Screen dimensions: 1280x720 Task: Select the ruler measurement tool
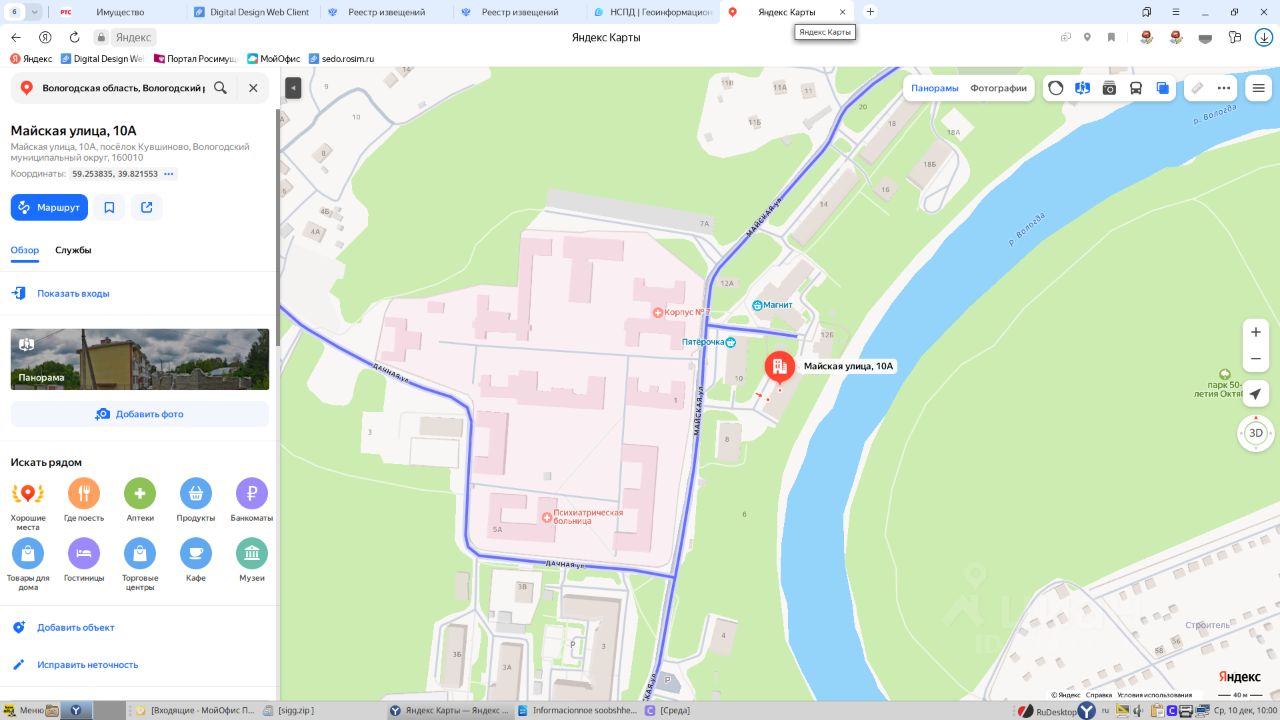[1197, 88]
